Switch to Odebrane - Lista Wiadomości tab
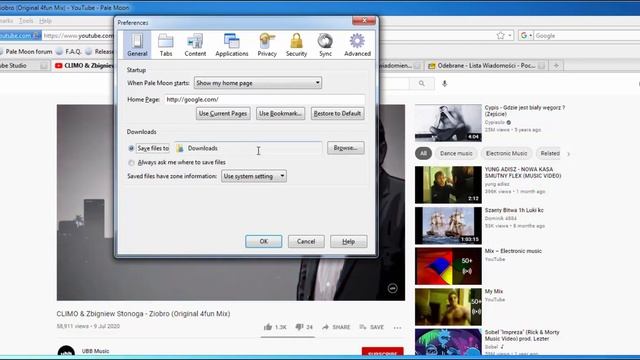The width and height of the screenshot is (640, 360). coord(486,65)
